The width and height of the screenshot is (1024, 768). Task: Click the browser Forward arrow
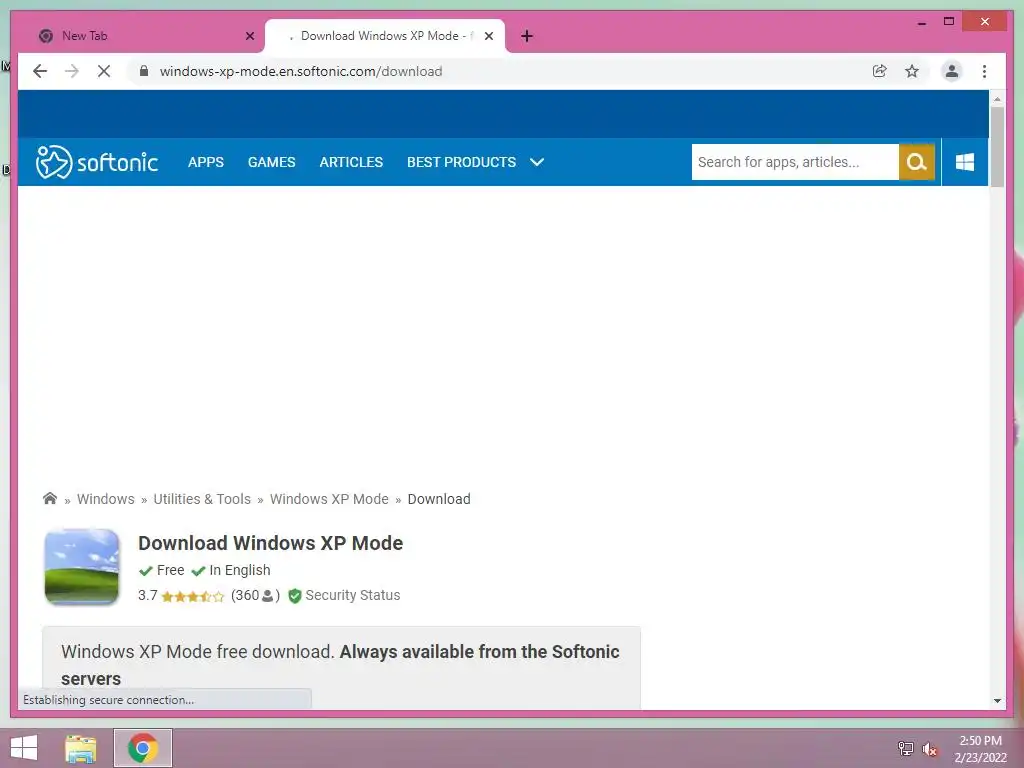(x=72, y=71)
